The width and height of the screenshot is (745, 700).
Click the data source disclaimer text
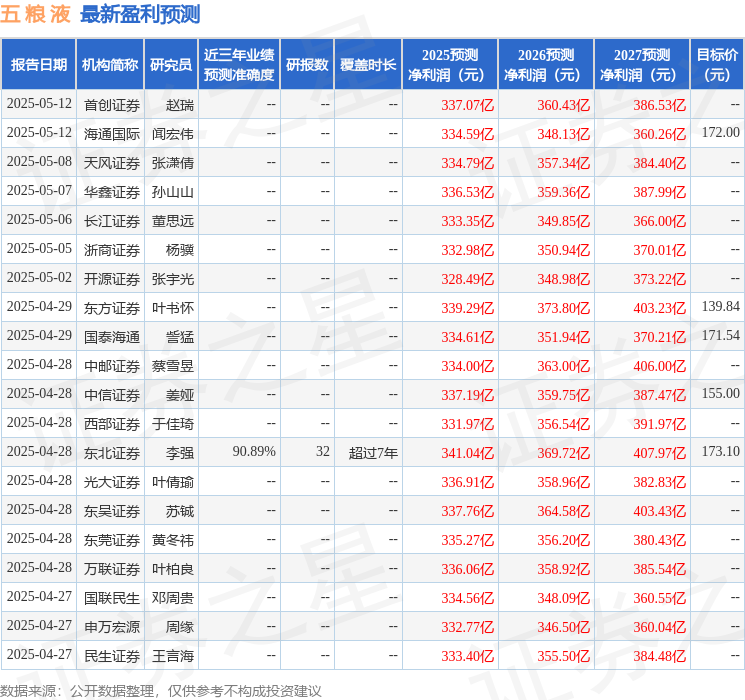[x=161, y=690]
